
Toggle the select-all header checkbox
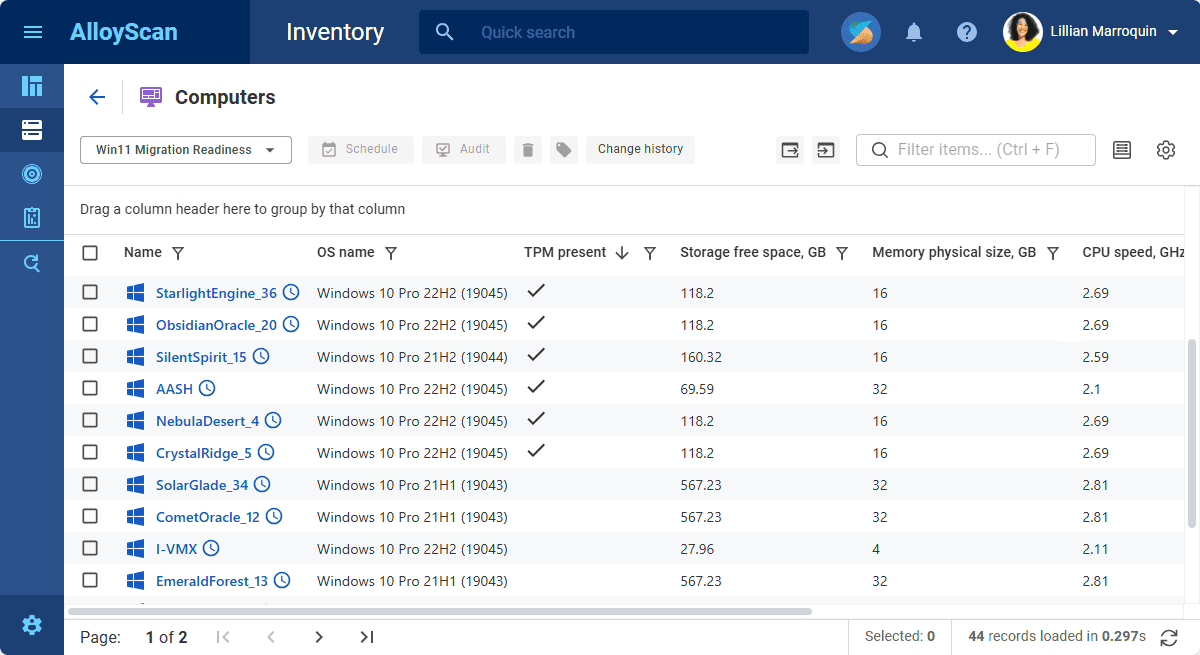90,253
